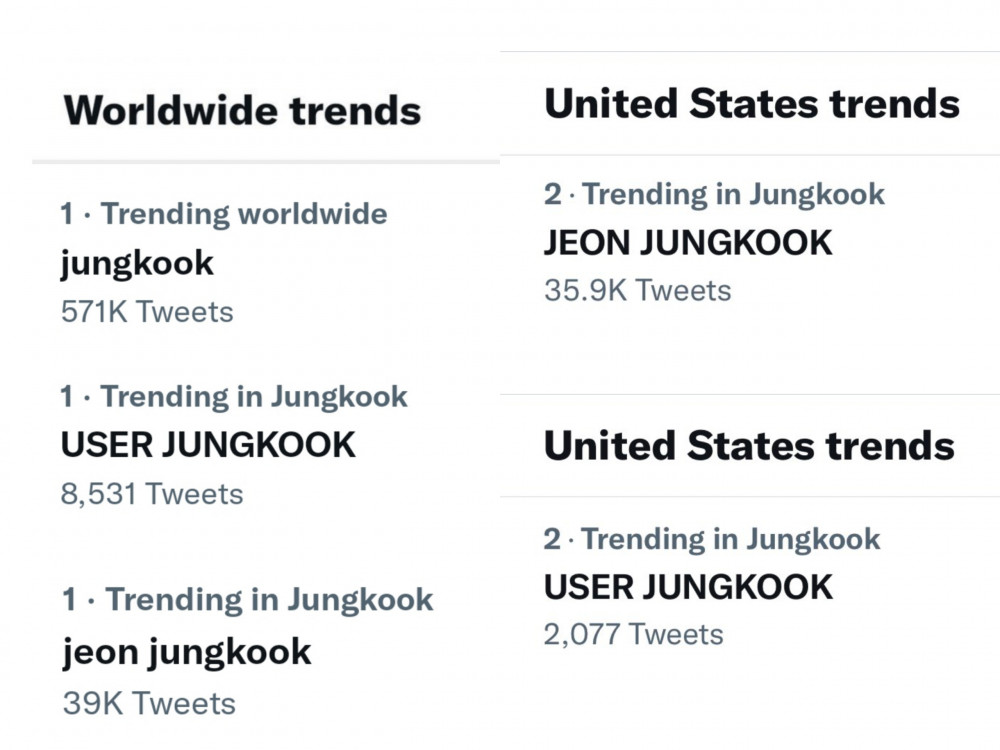Click '1 · Trending worldwide' label
Viewport: 1000px width, 750px height.
(224, 214)
